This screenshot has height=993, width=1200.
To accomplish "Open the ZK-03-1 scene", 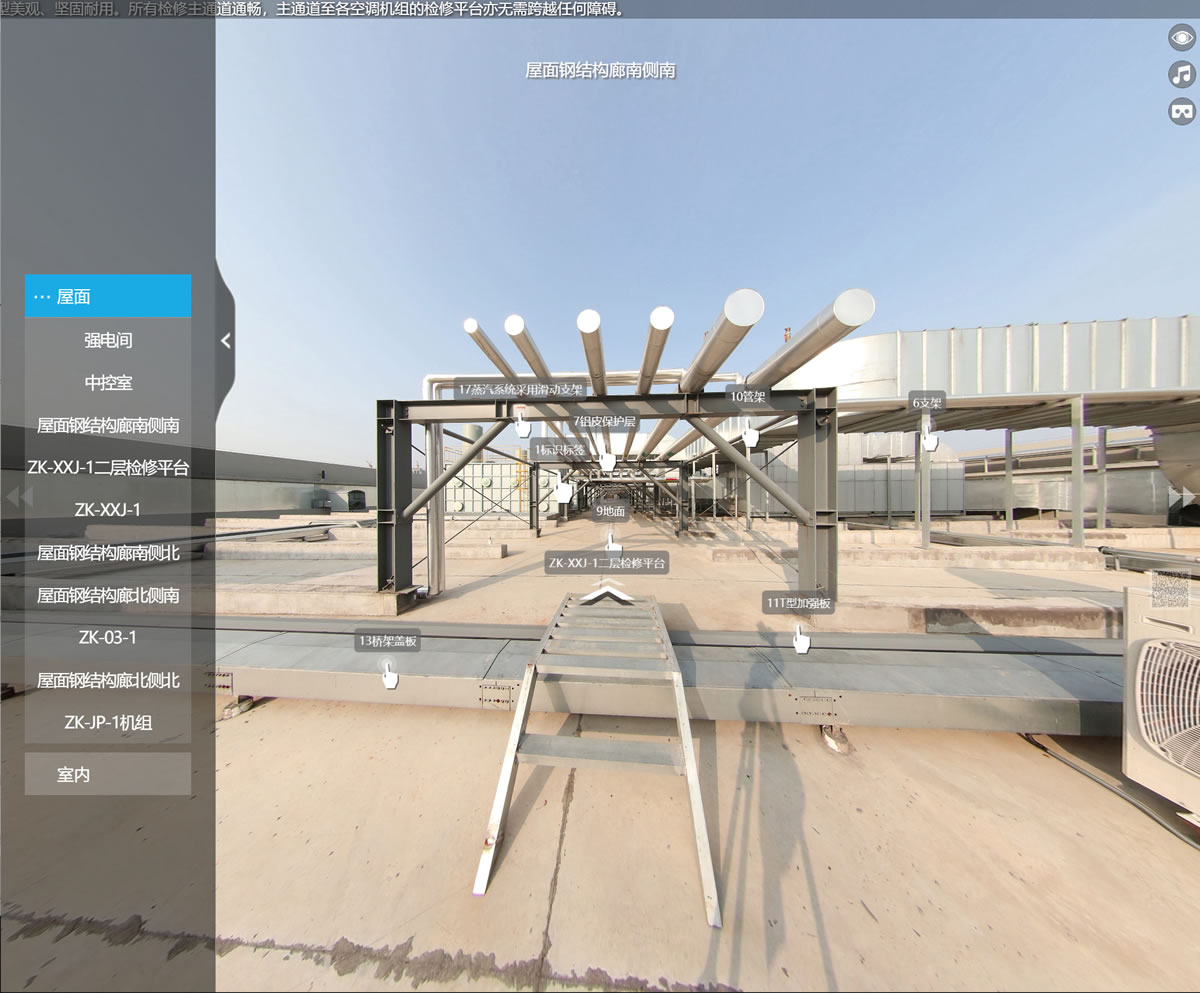I will tap(108, 637).
